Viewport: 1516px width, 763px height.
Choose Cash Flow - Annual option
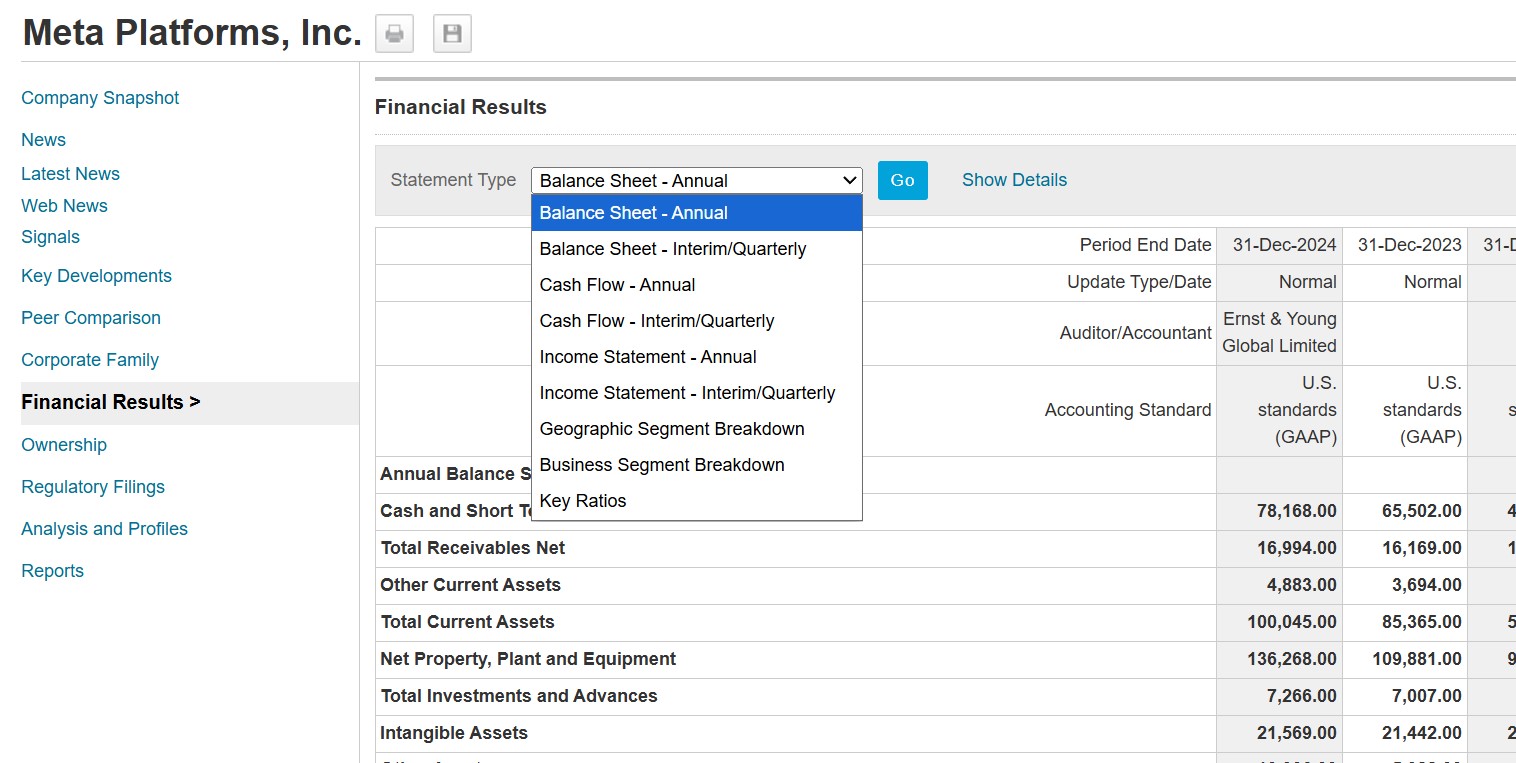click(x=617, y=285)
